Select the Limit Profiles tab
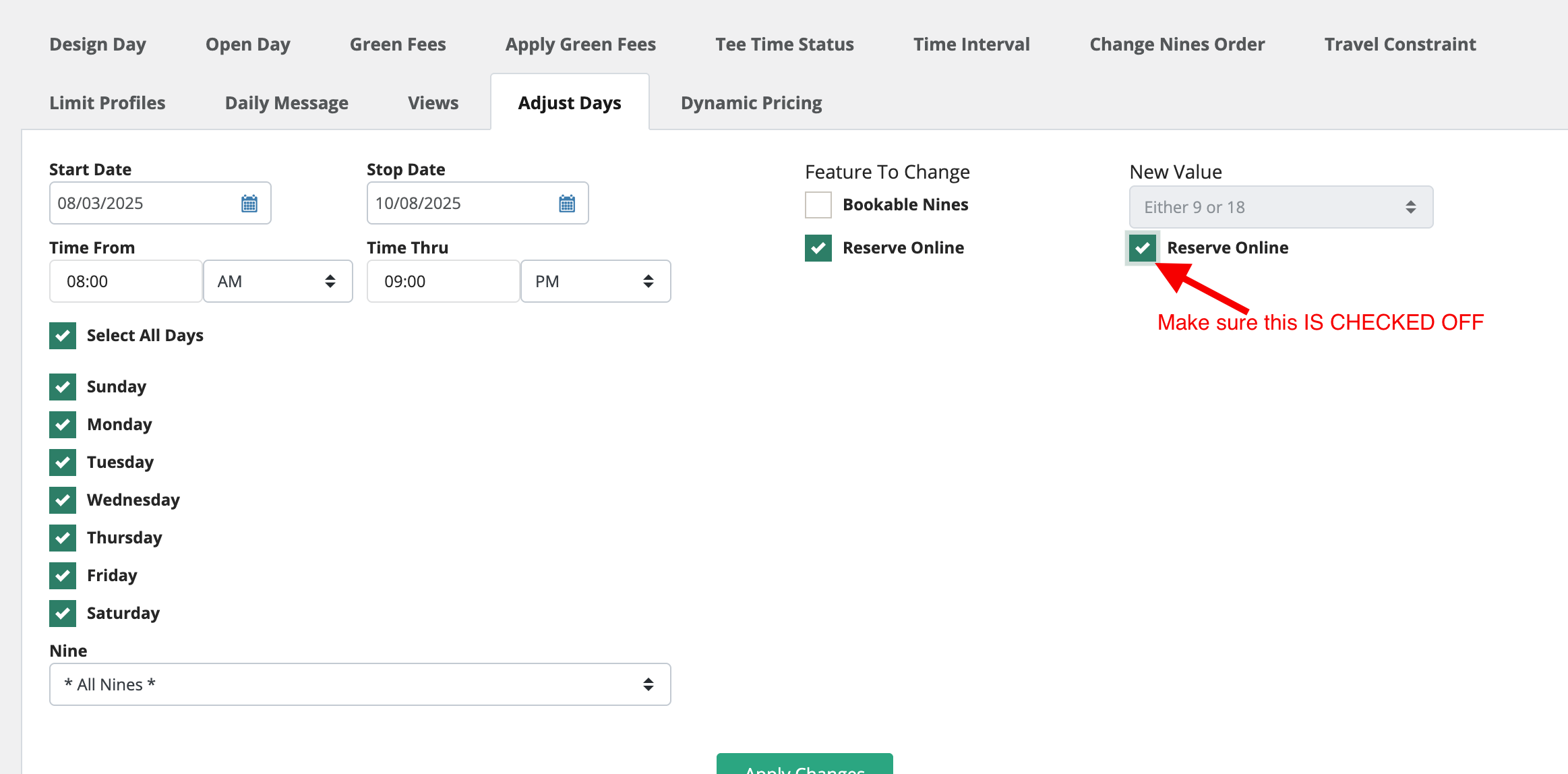The height and width of the screenshot is (774, 1568). tap(107, 103)
